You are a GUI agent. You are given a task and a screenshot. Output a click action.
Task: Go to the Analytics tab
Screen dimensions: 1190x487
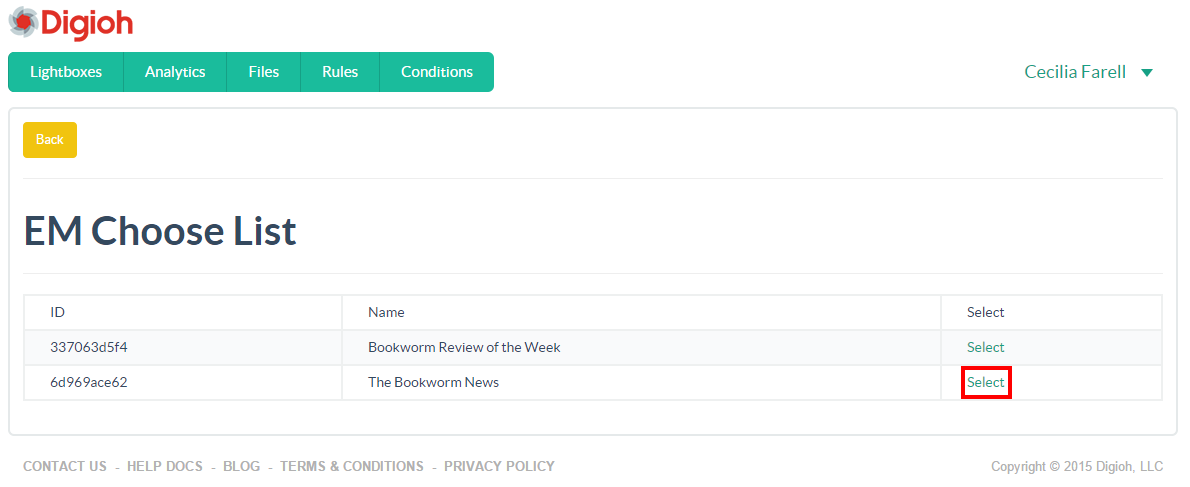(175, 72)
